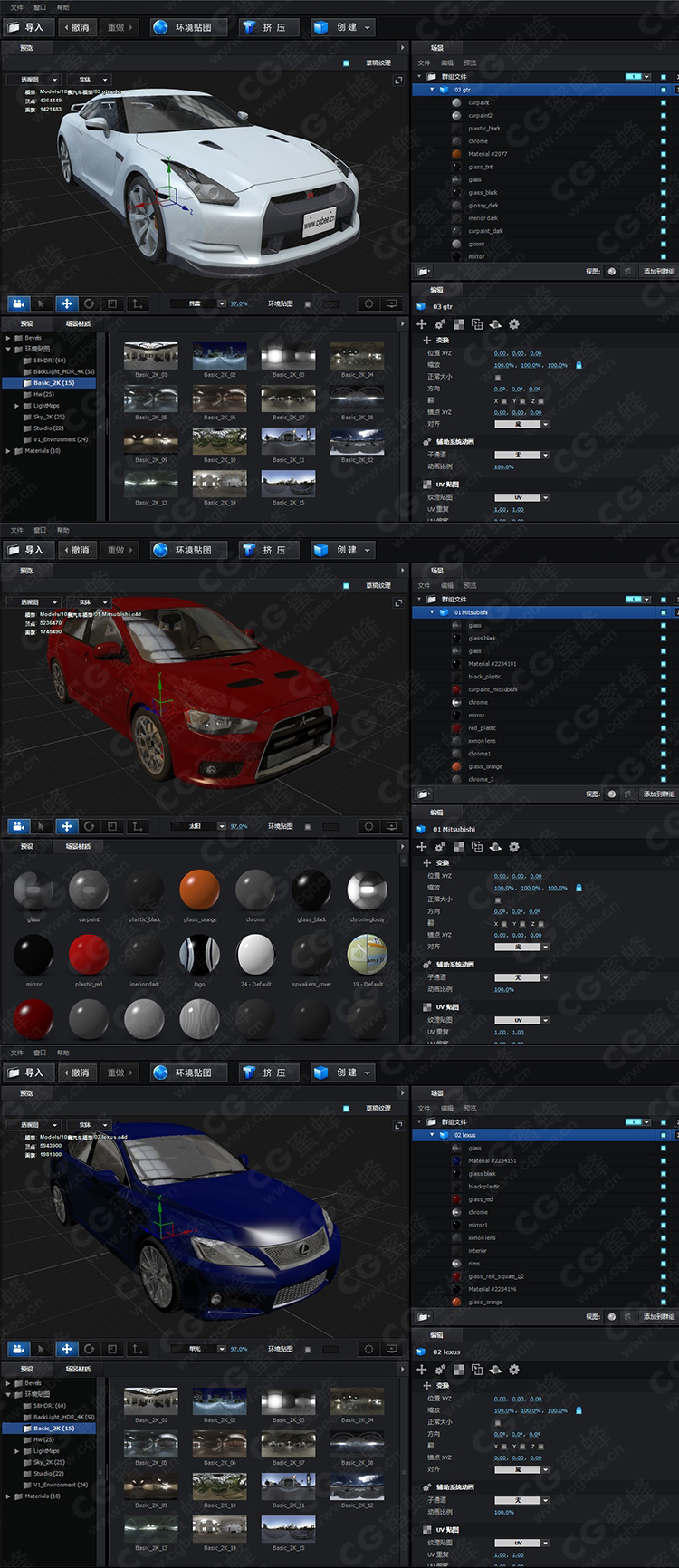Viewport: 679px width, 1568px height.
Task: Select the Basic_2K_11 thumbnail in the bottom window
Action: (x=288, y=1486)
